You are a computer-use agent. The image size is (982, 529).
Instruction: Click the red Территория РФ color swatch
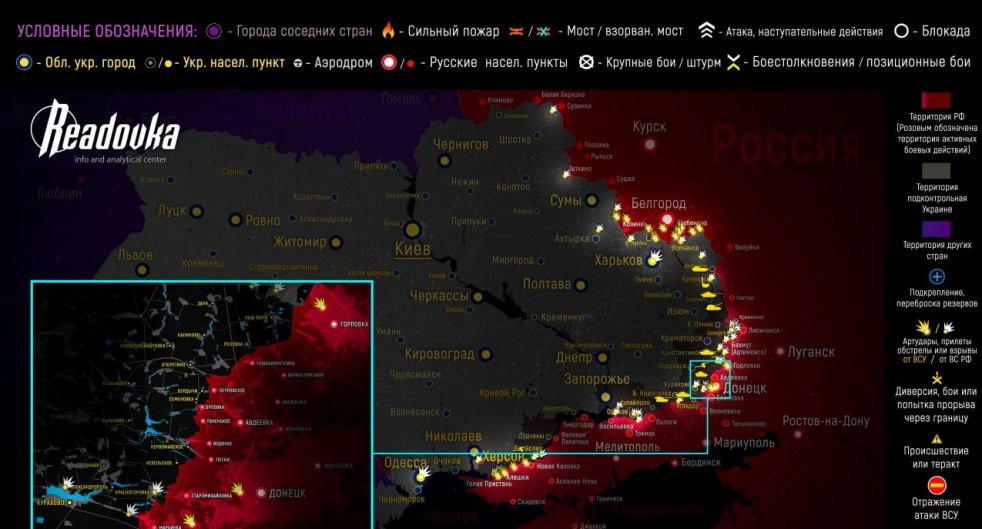click(x=936, y=100)
